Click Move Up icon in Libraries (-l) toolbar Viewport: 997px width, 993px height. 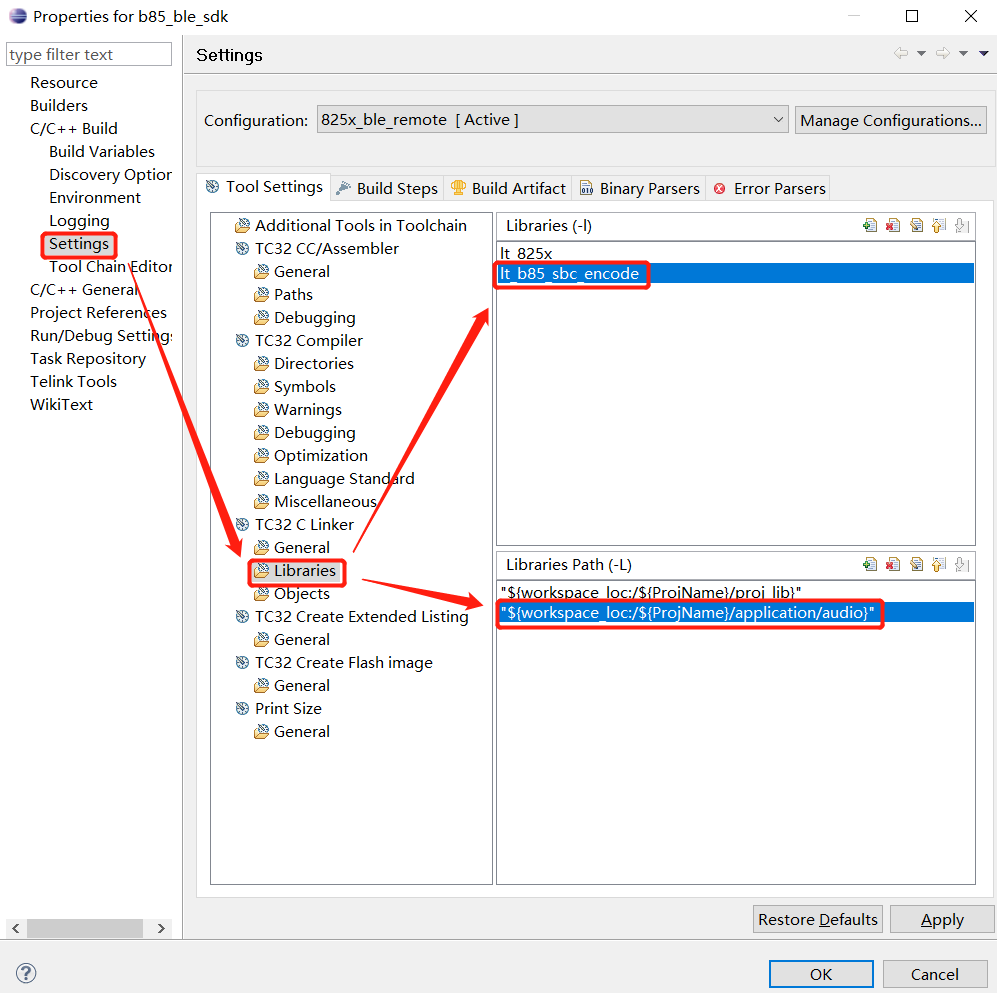click(939, 226)
